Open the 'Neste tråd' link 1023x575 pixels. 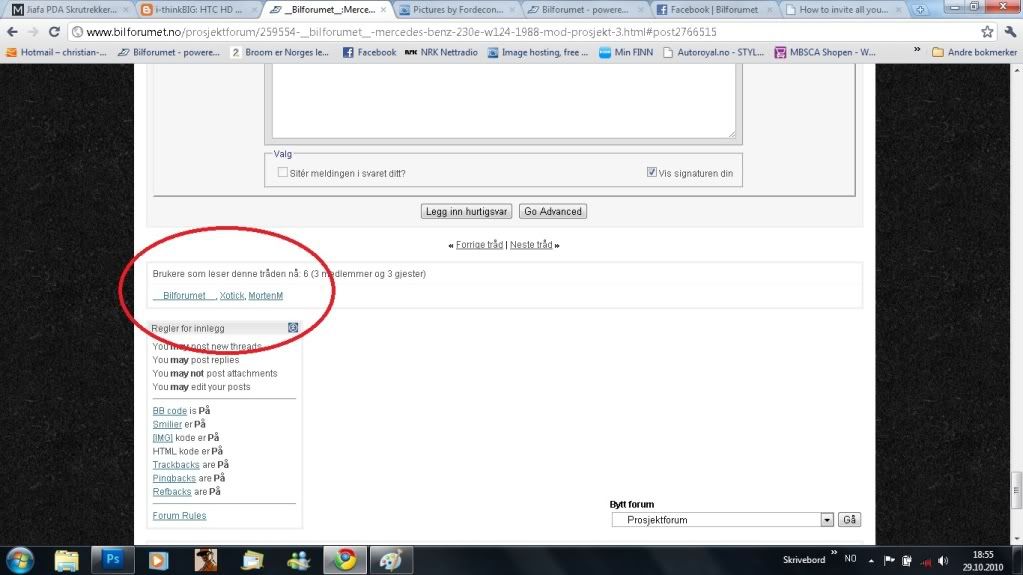tap(530, 245)
